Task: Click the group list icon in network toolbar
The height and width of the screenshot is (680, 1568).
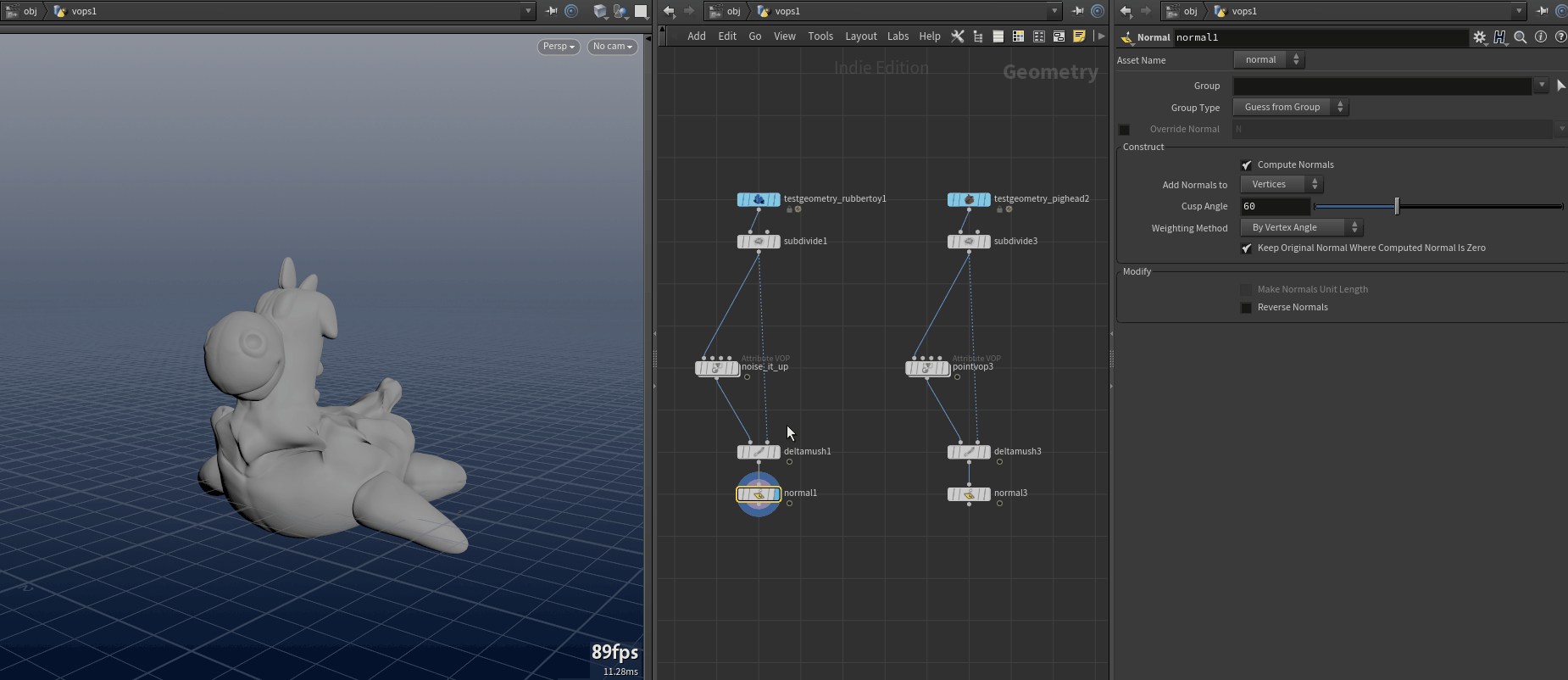Action: [x=1039, y=36]
